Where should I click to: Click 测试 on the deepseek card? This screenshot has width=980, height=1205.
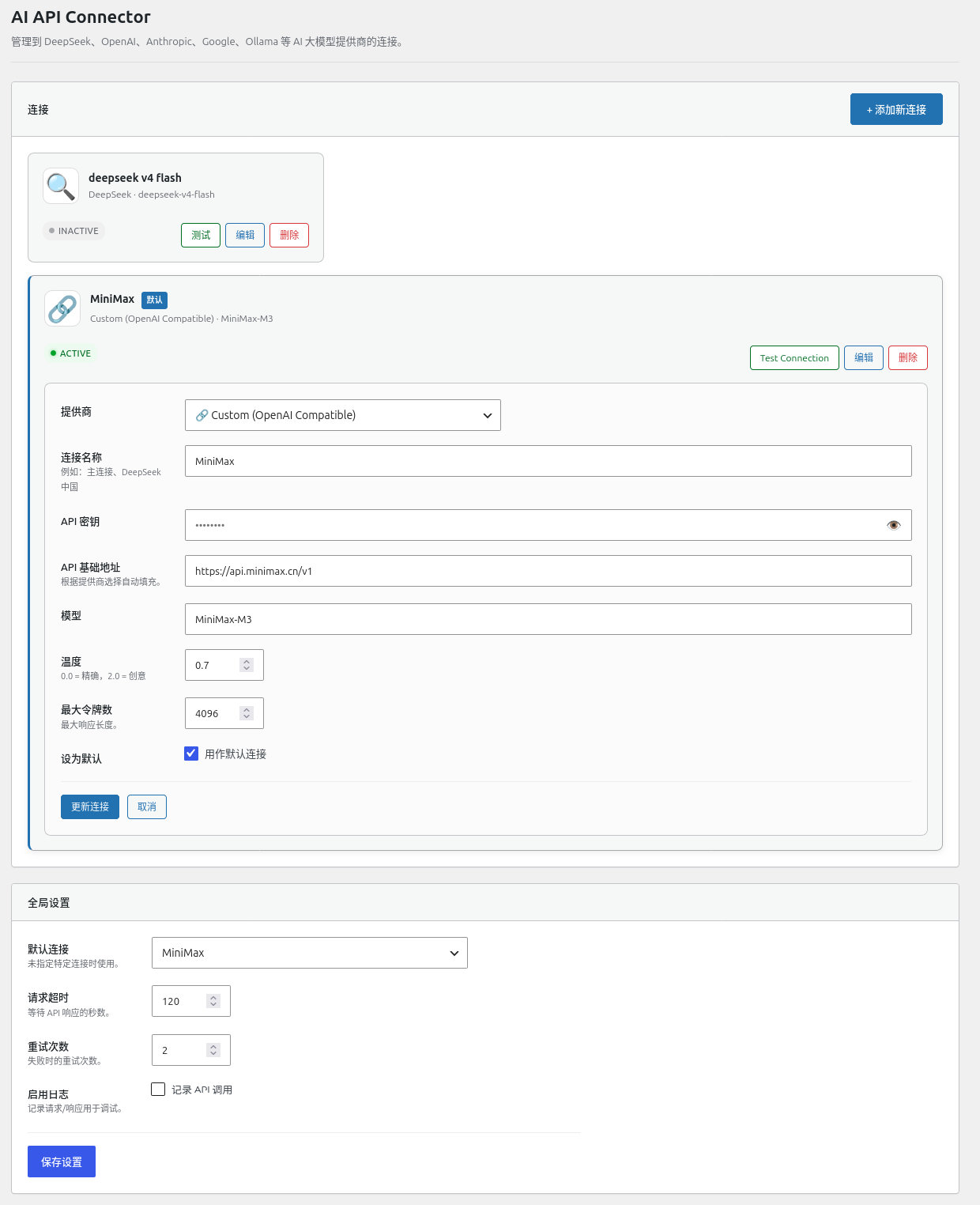coord(201,235)
